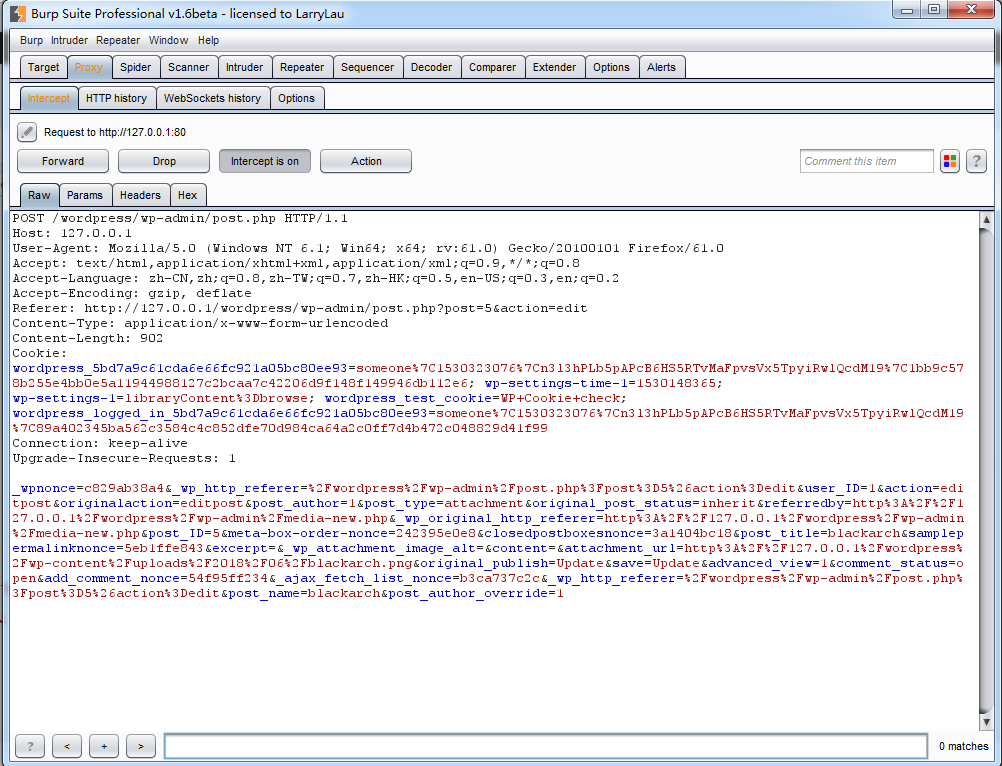Open the highlight color picker icon
The width and height of the screenshot is (1002, 766).
point(950,161)
